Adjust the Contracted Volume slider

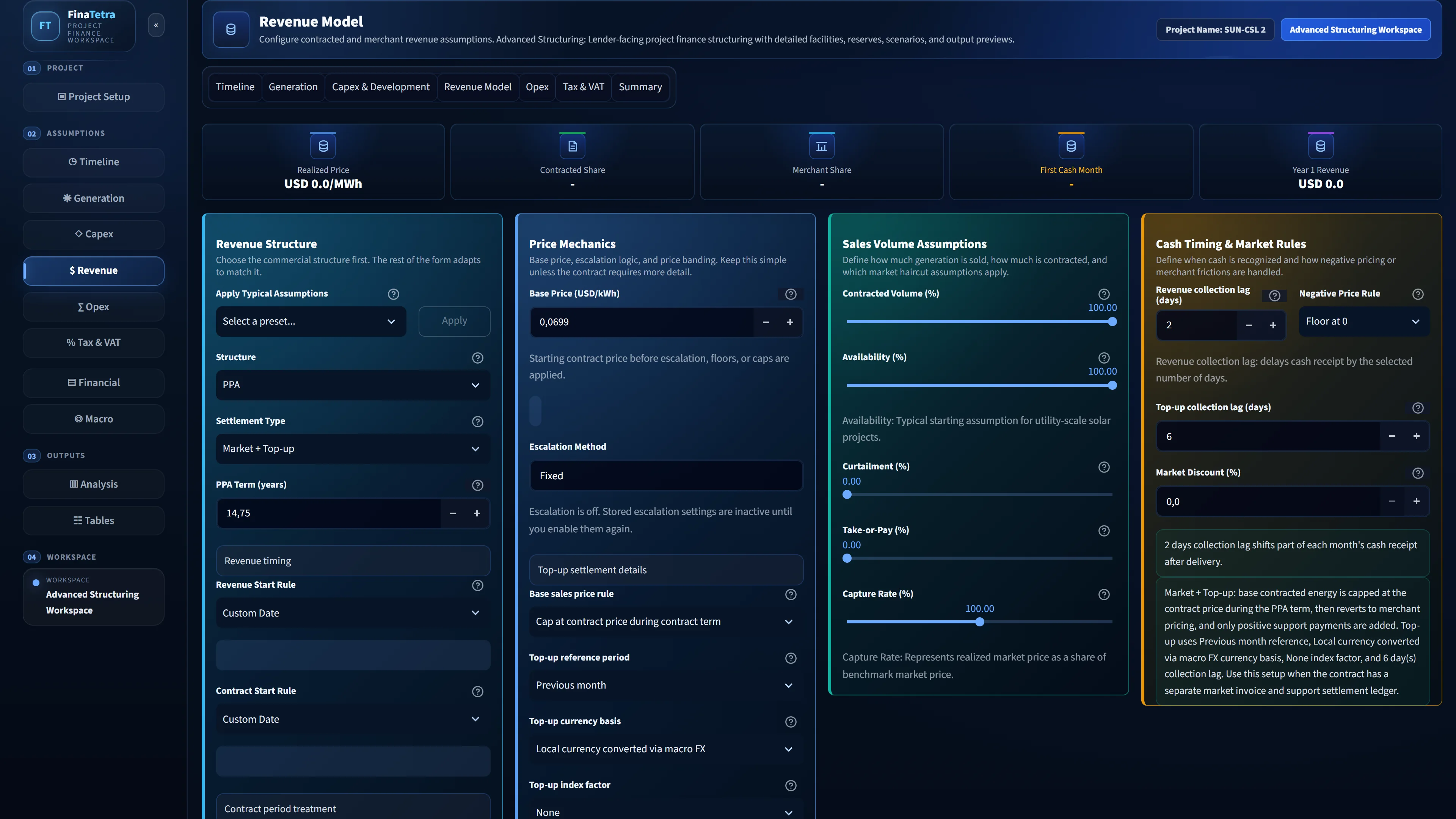[979, 322]
